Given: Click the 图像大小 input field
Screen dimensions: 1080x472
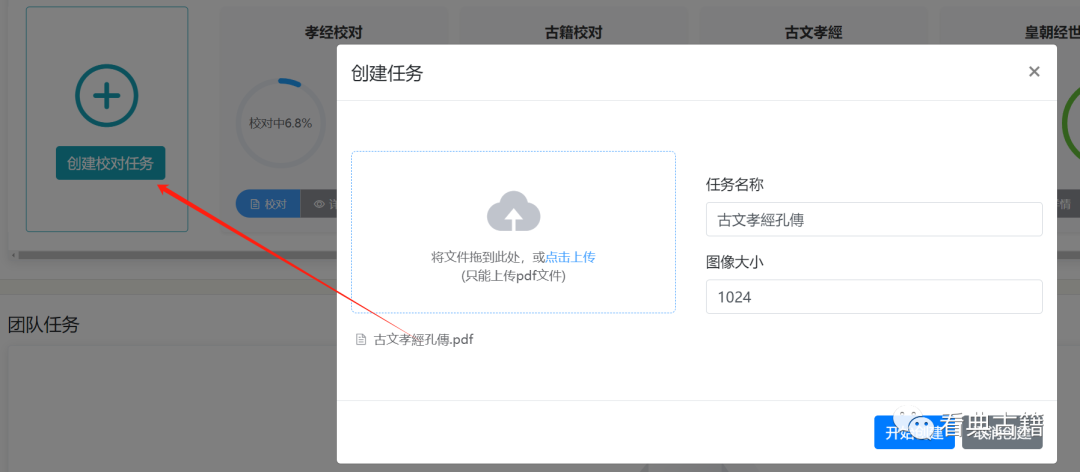Looking at the screenshot, I should [874, 297].
